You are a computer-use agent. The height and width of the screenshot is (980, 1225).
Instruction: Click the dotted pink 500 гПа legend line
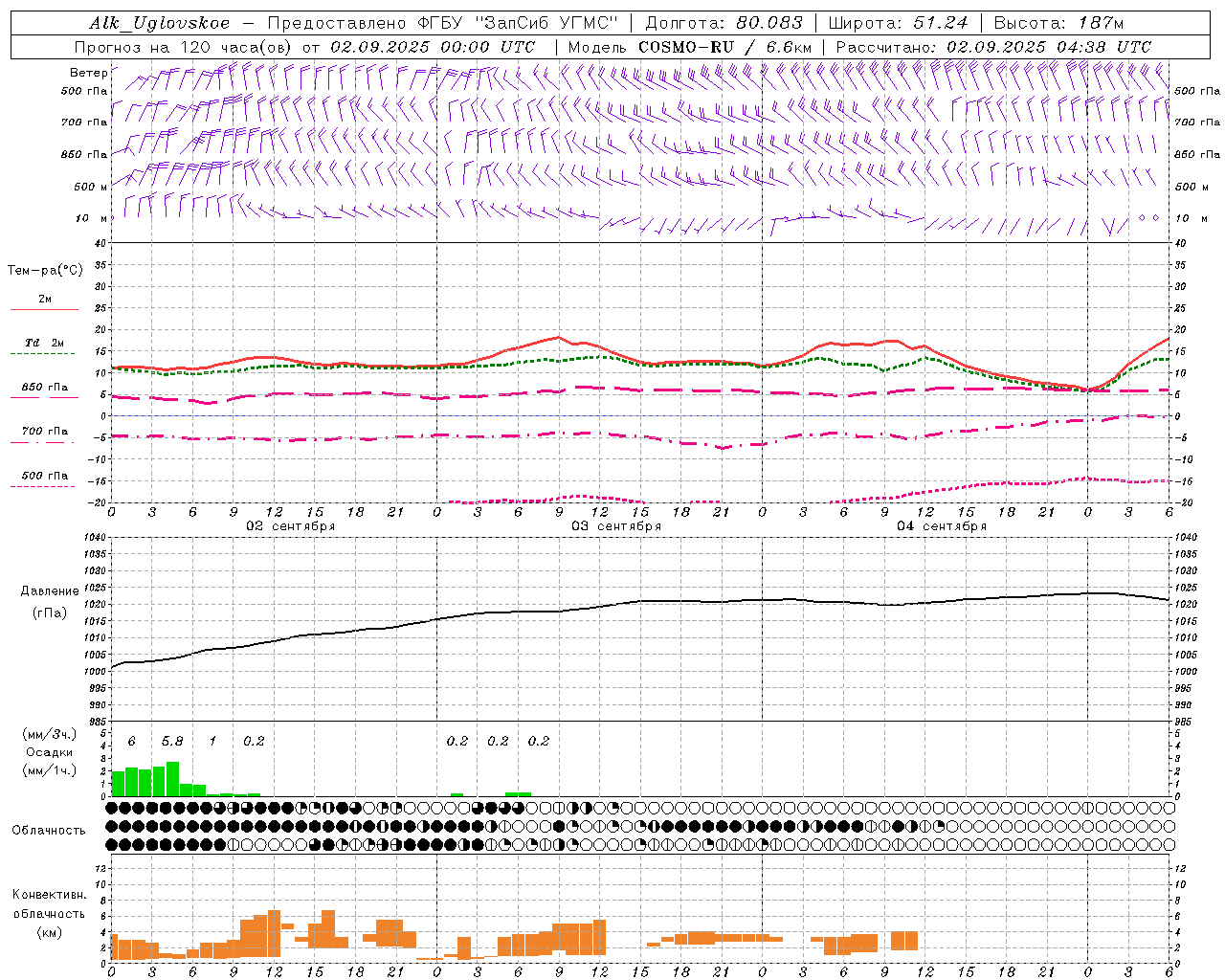click(42, 487)
